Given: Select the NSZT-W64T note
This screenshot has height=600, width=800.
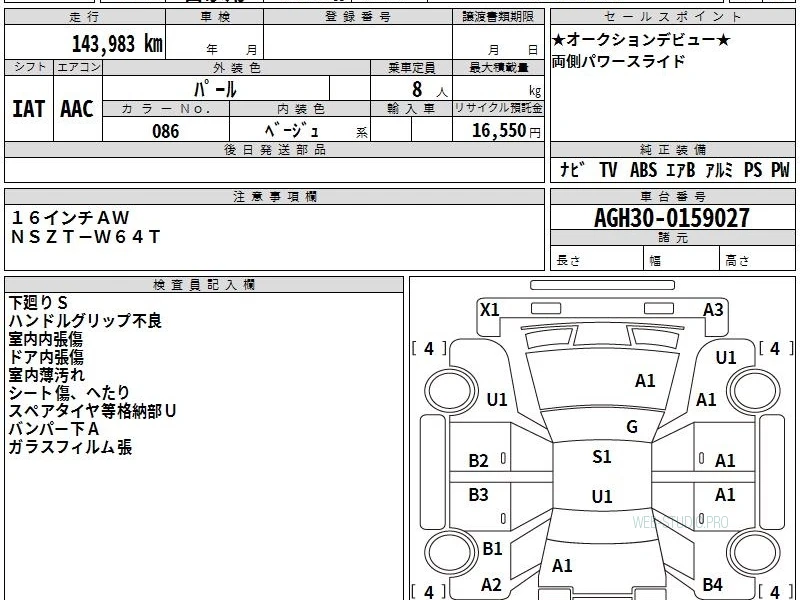Looking at the screenshot, I should [x=85, y=237].
